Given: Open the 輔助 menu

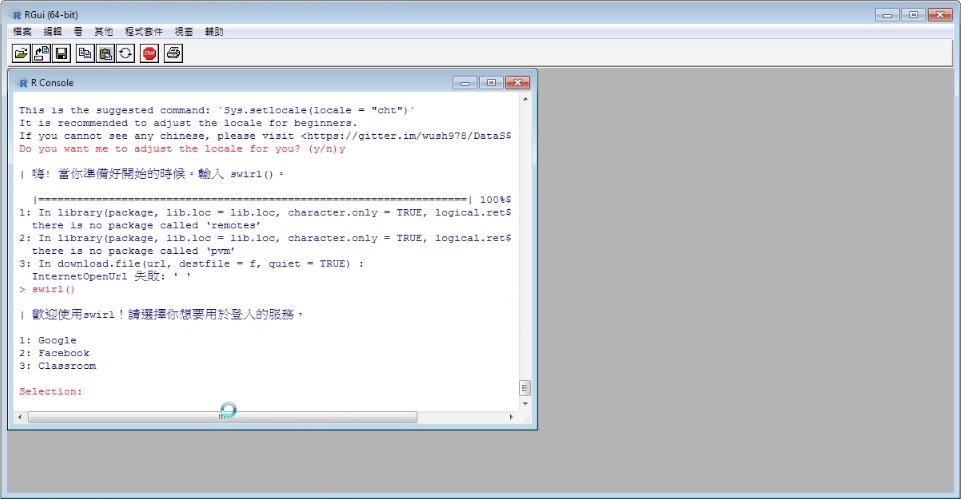Looking at the screenshot, I should click(x=214, y=32).
